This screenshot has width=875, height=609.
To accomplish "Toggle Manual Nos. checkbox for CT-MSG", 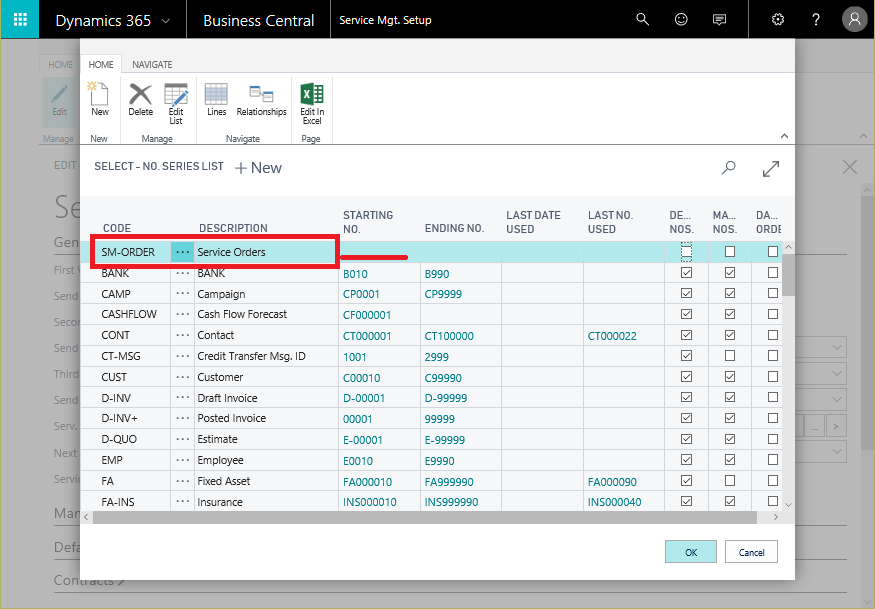I will click(729, 356).
